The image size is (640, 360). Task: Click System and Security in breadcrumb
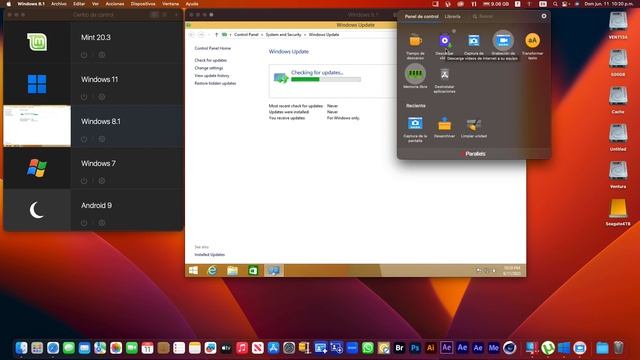tap(283, 35)
